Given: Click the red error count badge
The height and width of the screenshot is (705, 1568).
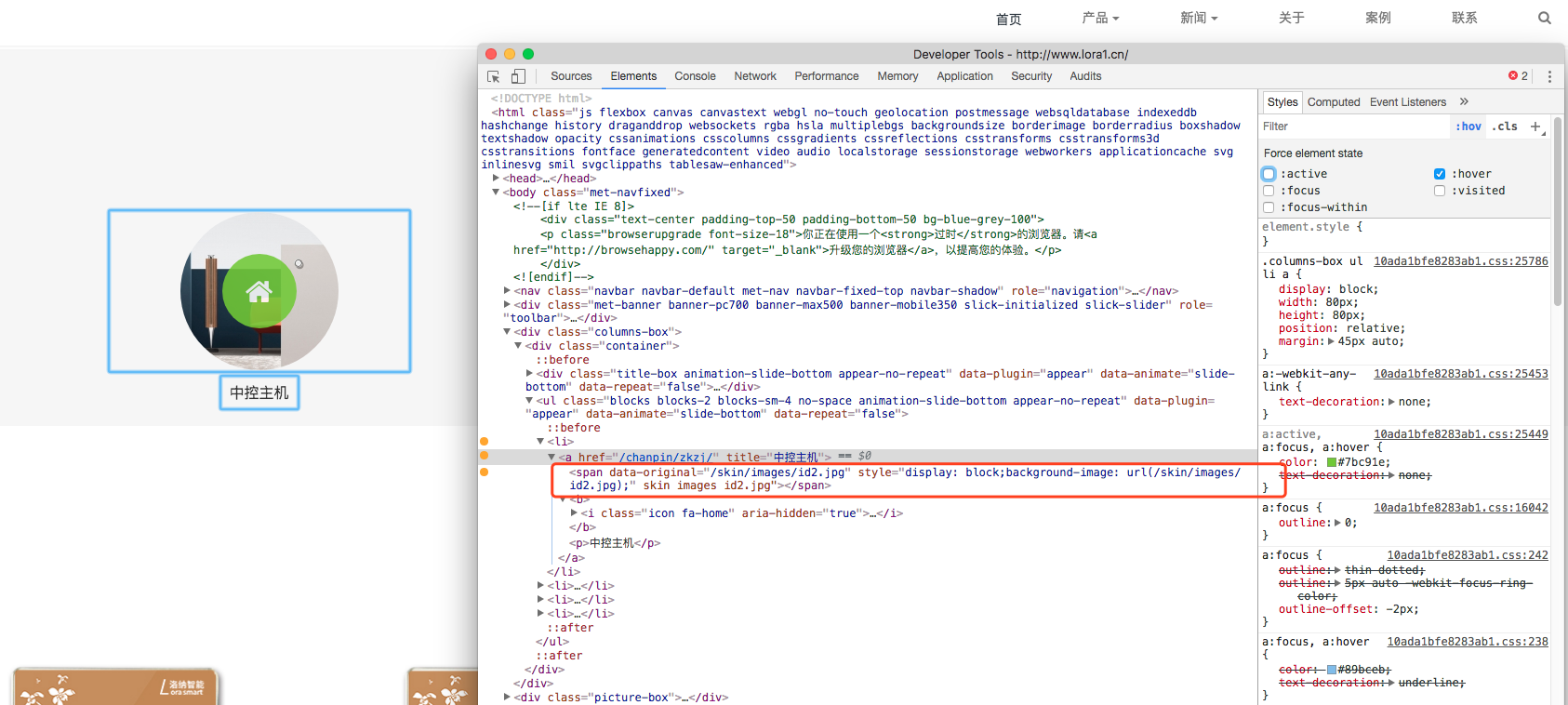Looking at the screenshot, I should pyautogui.click(x=1518, y=76).
